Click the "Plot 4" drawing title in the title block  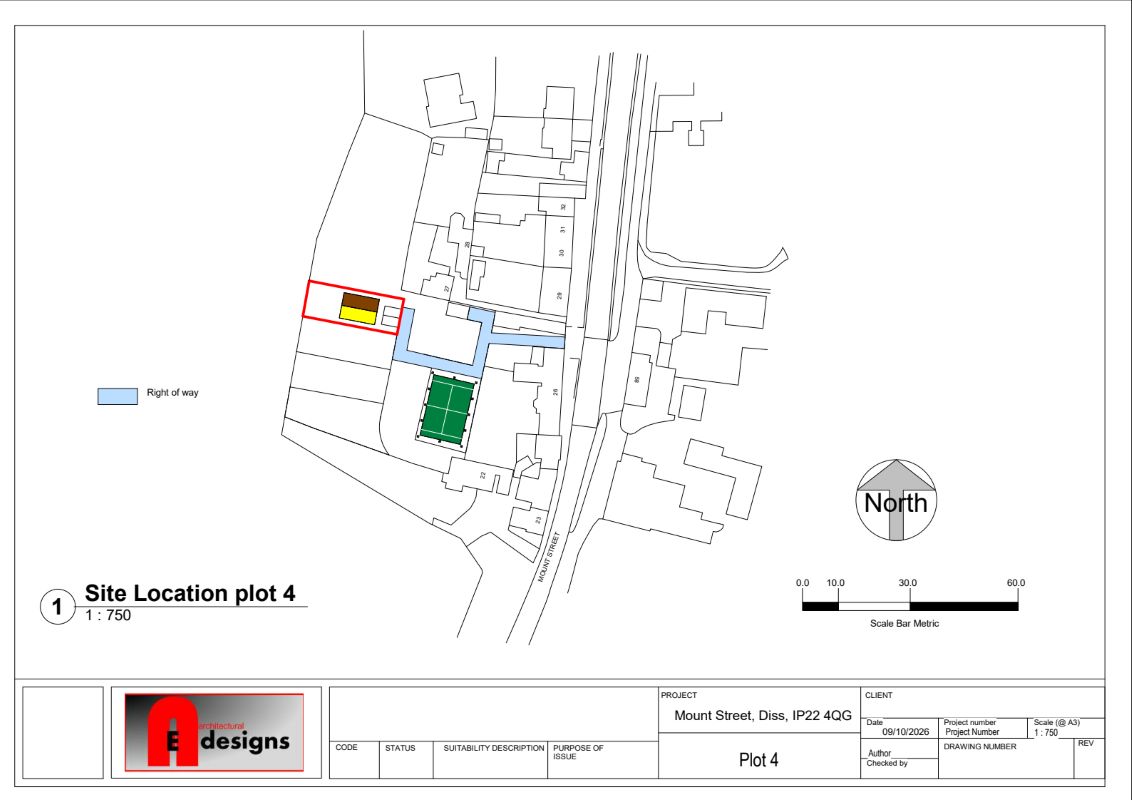(759, 760)
